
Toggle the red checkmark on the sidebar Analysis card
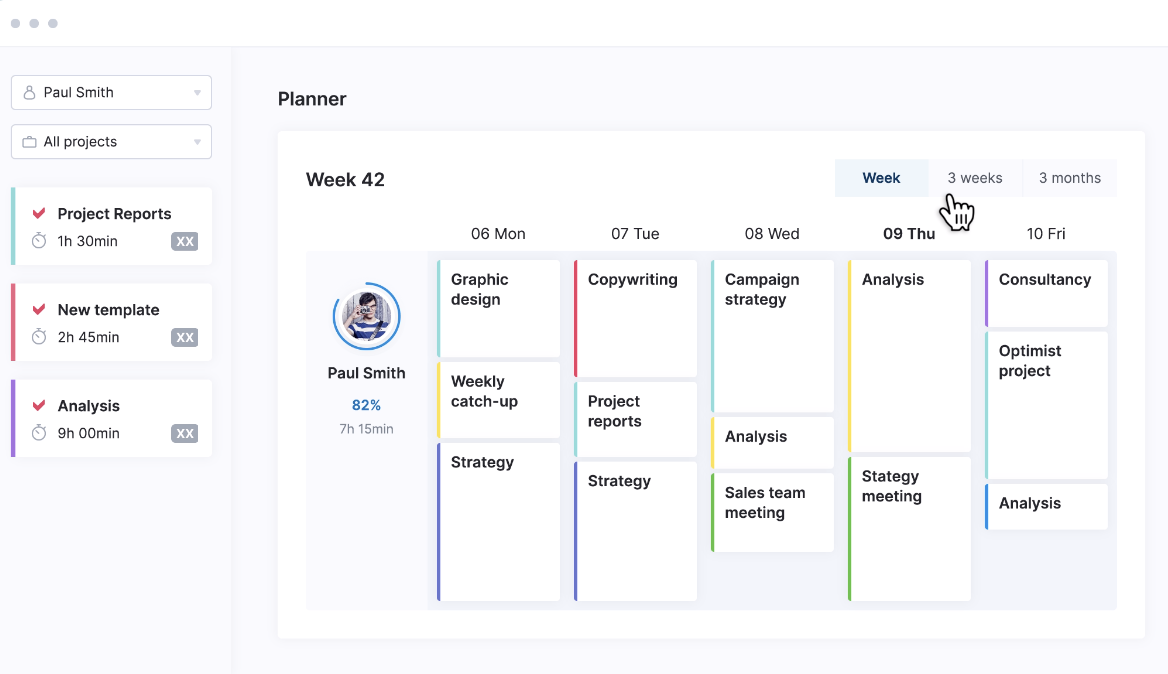point(39,405)
